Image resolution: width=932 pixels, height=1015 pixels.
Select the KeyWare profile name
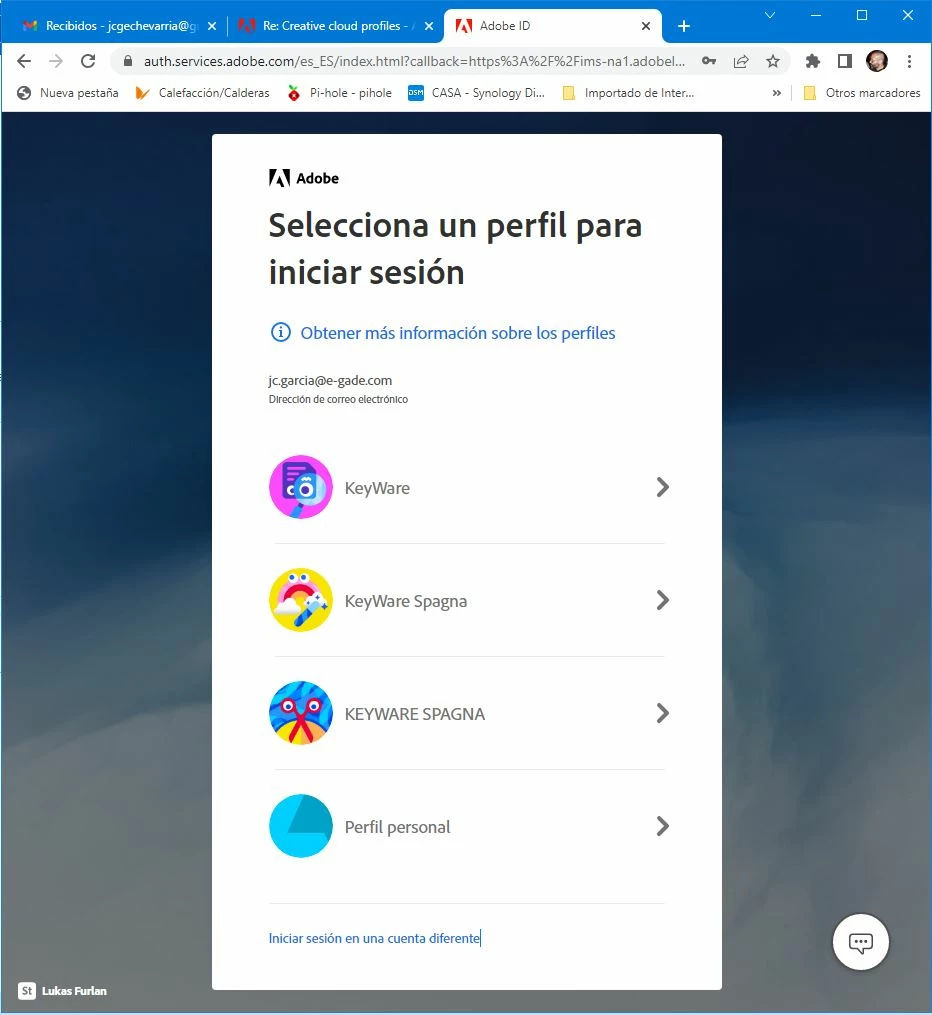click(377, 488)
